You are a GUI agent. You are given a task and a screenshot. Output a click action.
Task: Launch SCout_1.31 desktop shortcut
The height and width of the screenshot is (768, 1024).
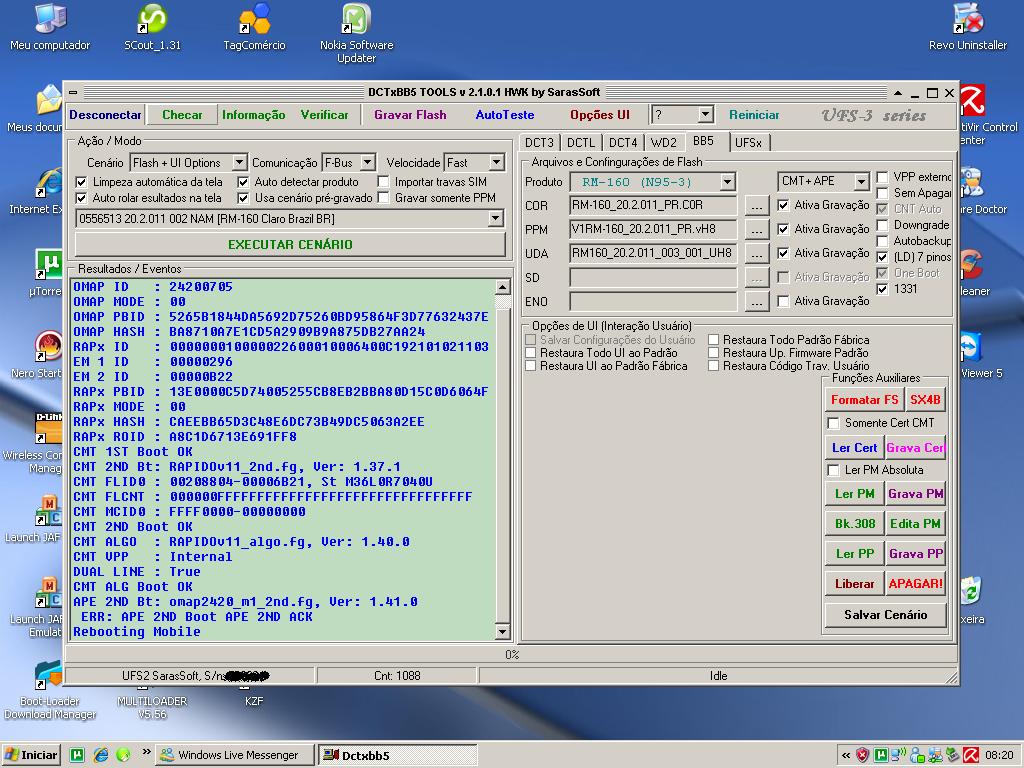[x=152, y=27]
